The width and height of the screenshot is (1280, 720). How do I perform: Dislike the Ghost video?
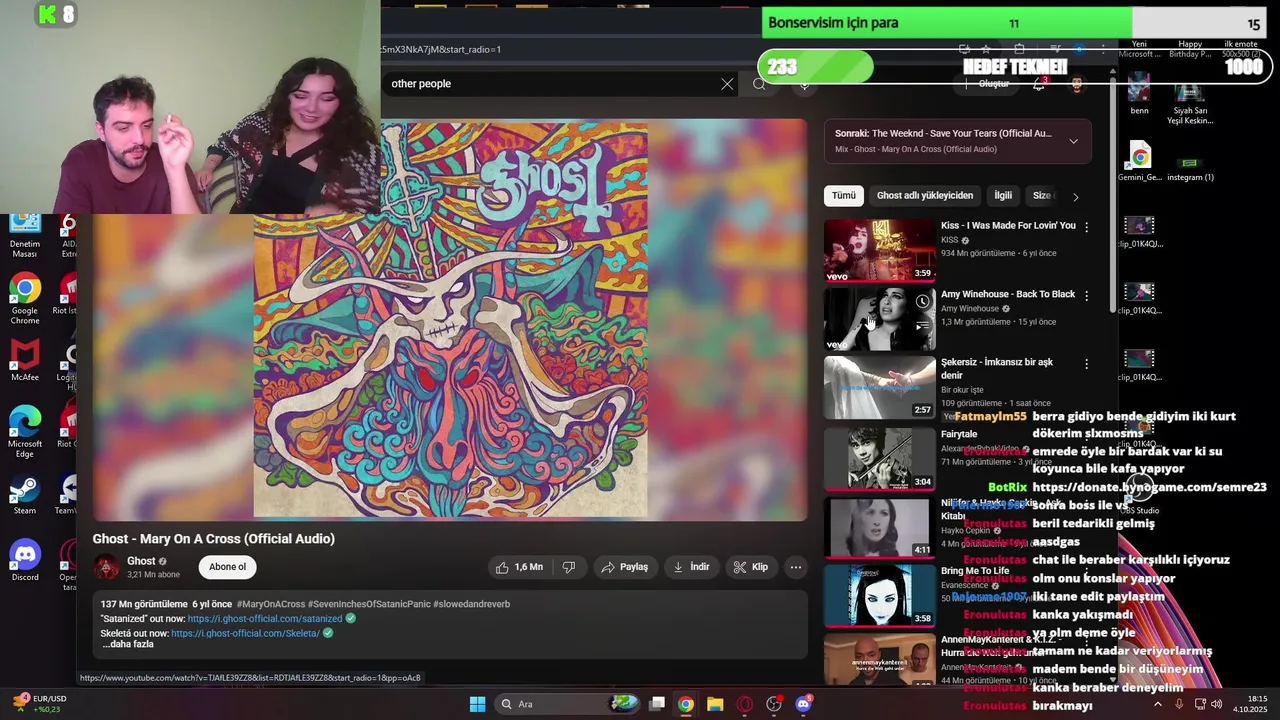pos(569,567)
